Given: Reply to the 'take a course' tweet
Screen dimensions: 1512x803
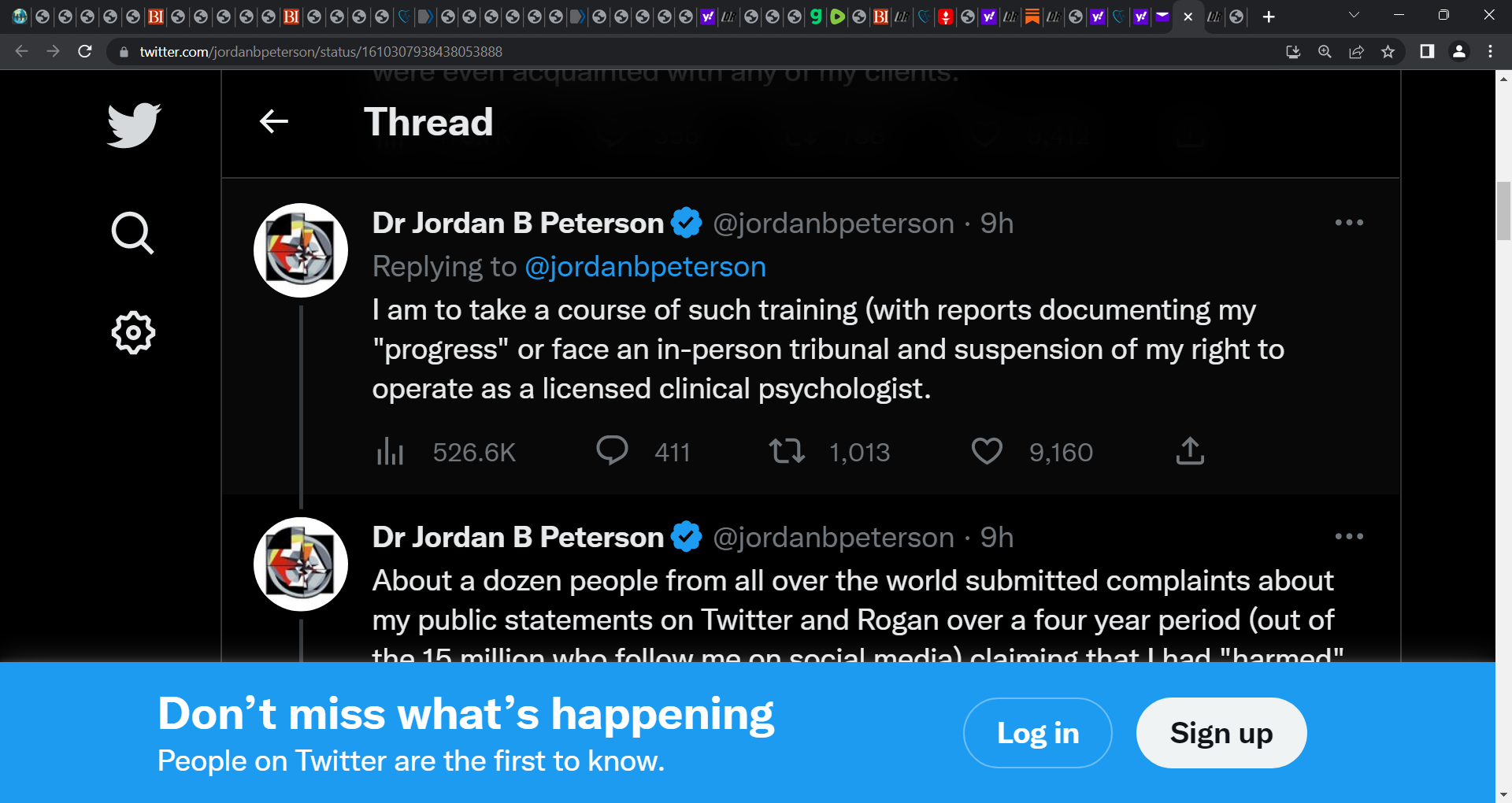Looking at the screenshot, I should pyautogui.click(x=612, y=451).
